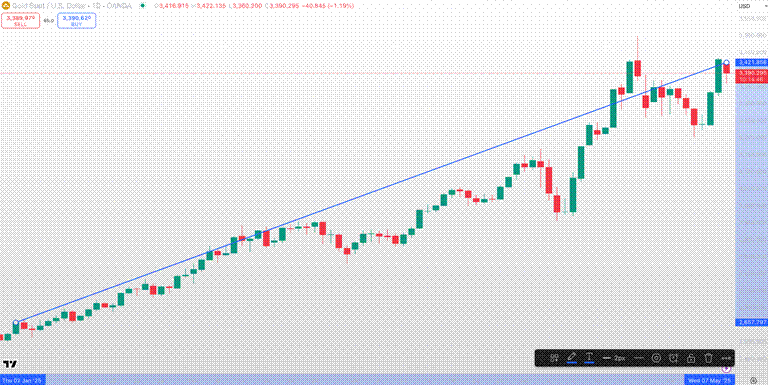
Task: Click the purple go-to-realtime arrow icon
Action: pyautogui.click(x=726, y=368)
